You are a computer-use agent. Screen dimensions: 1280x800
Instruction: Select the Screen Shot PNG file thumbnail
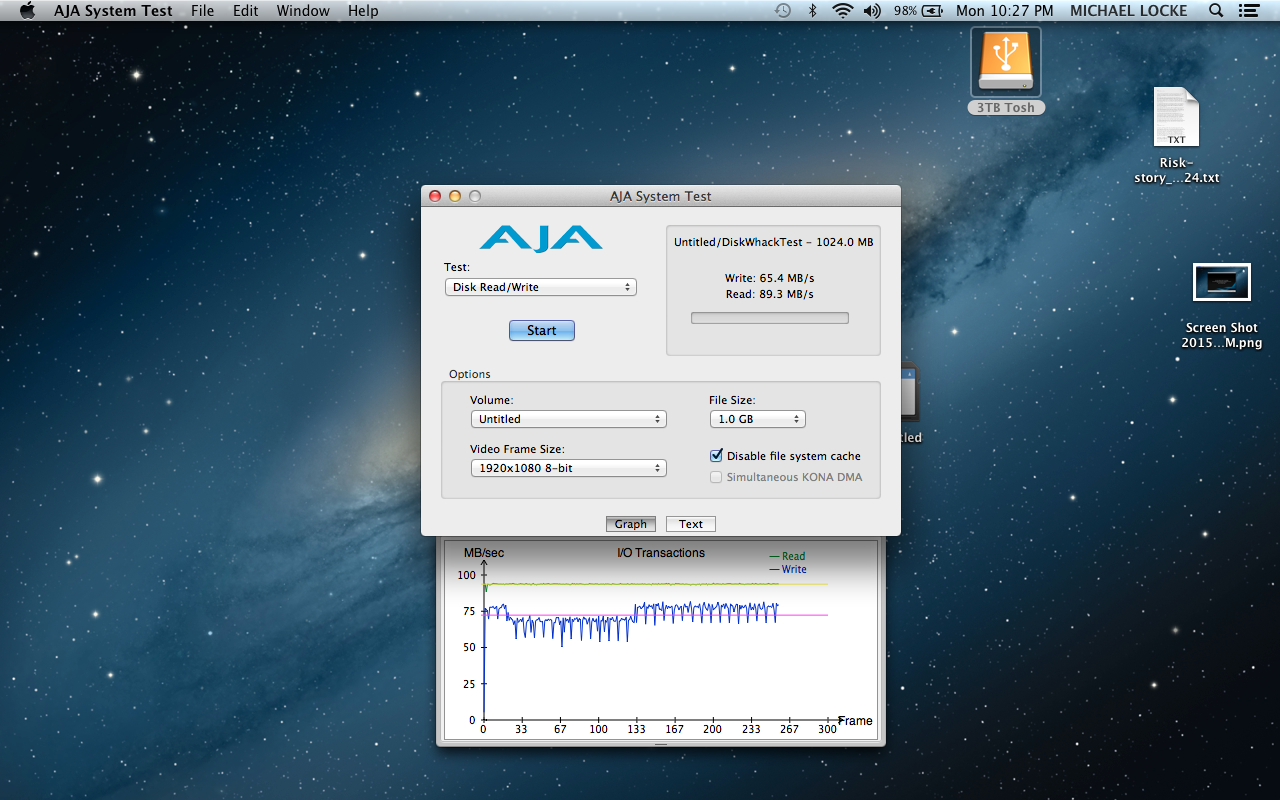[x=1221, y=282]
